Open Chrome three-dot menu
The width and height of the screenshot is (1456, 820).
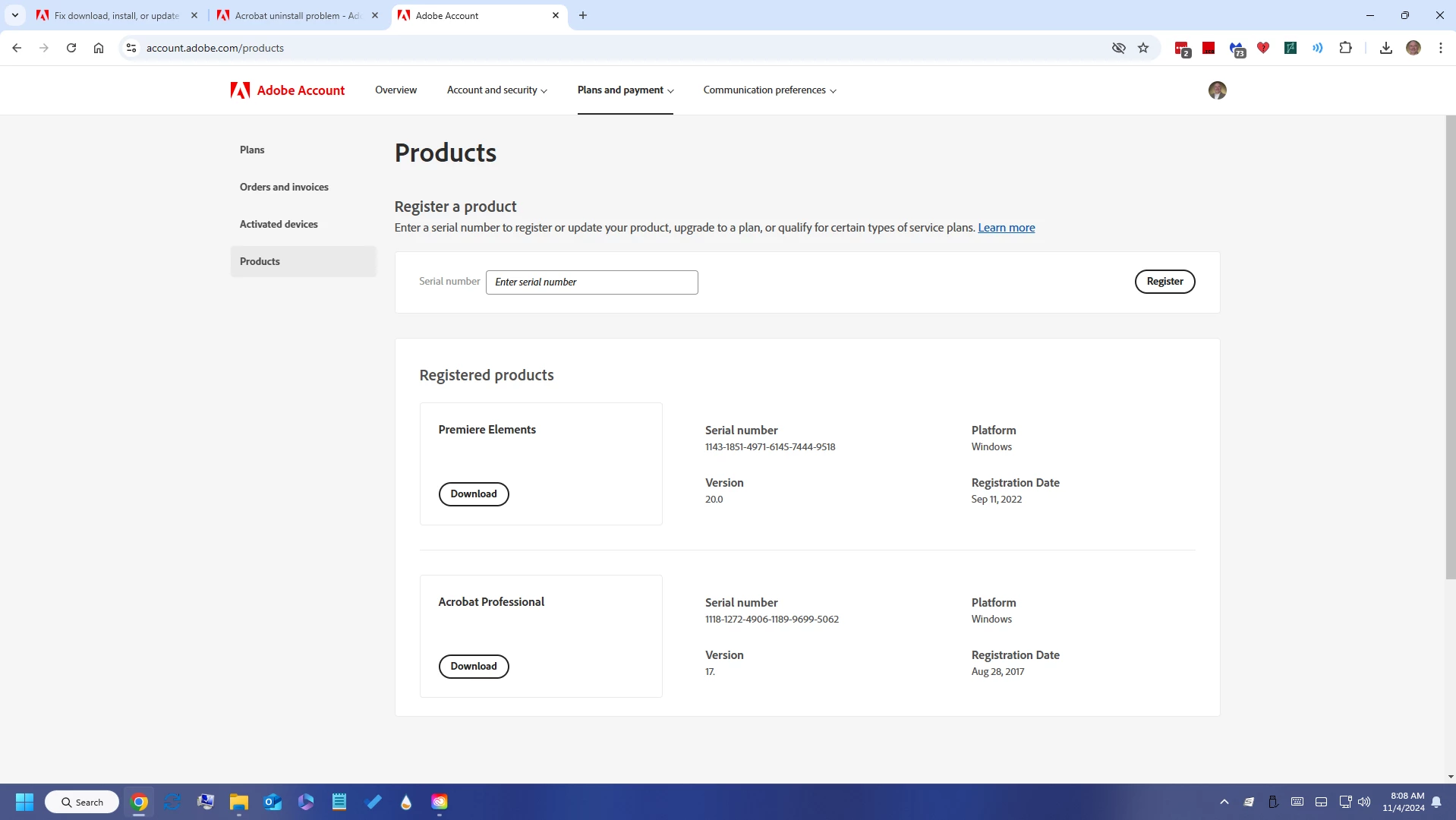1440,48
